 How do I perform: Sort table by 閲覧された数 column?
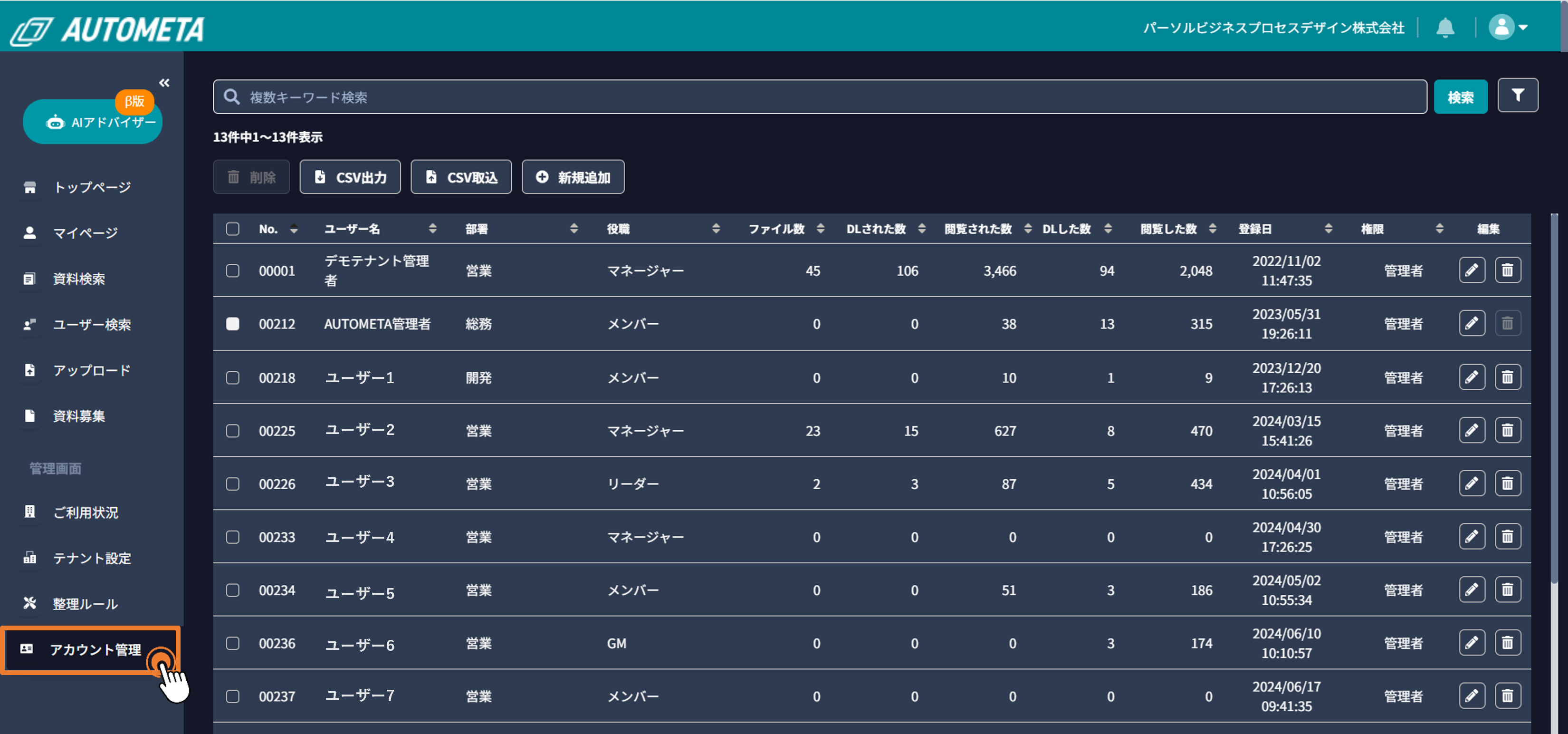tap(1028, 228)
